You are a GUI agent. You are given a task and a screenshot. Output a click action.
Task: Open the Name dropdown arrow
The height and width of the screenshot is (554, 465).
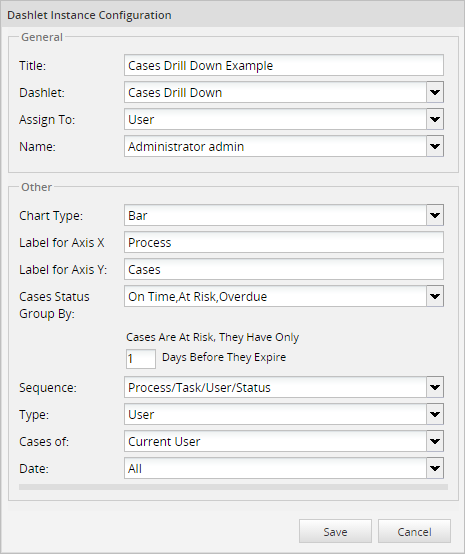click(x=435, y=146)
